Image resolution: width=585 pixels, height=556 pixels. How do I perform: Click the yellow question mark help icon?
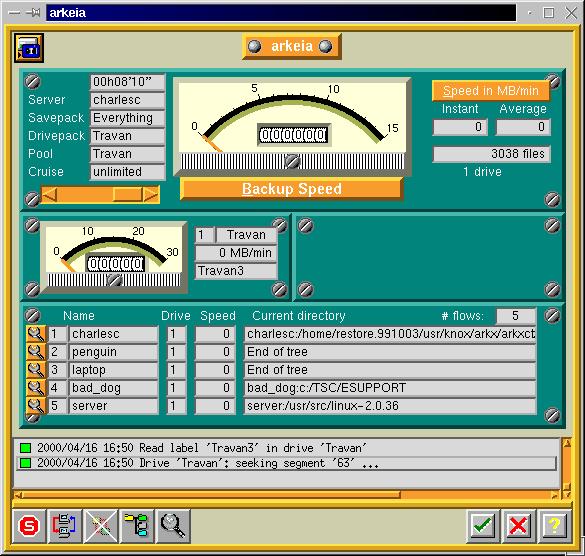tap(555, 526)
